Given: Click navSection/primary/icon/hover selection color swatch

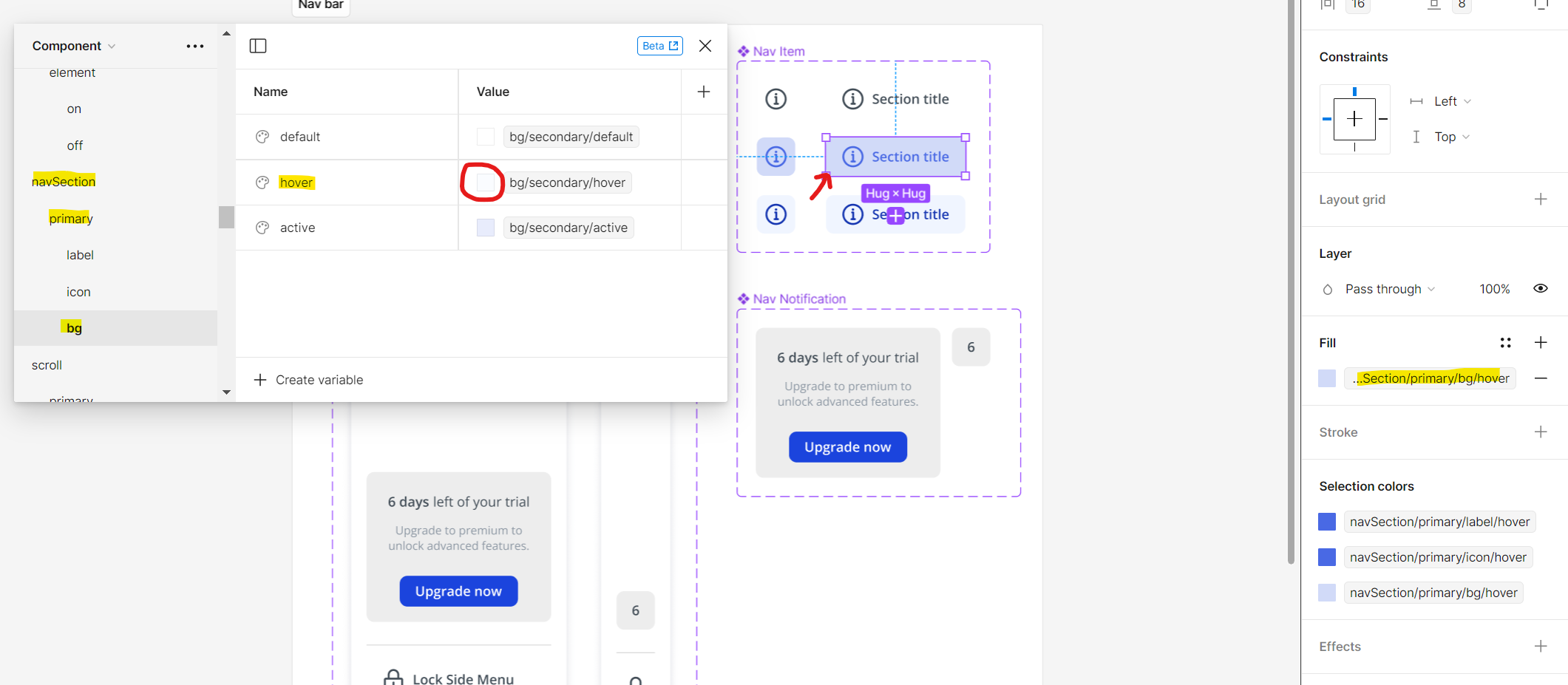Looking at the screenshot, I should tap(1327, 557).
